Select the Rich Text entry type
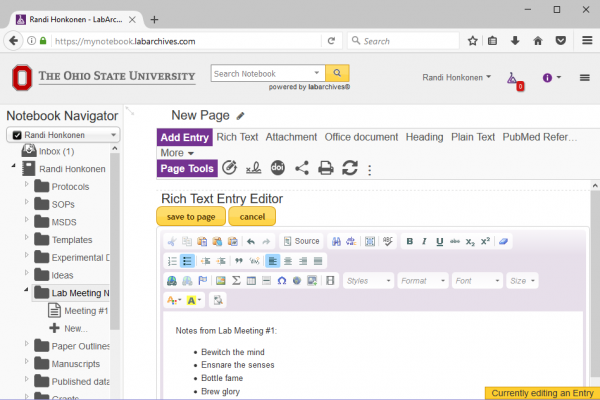Viewport: 600px width, 400px height. [237, 137]
